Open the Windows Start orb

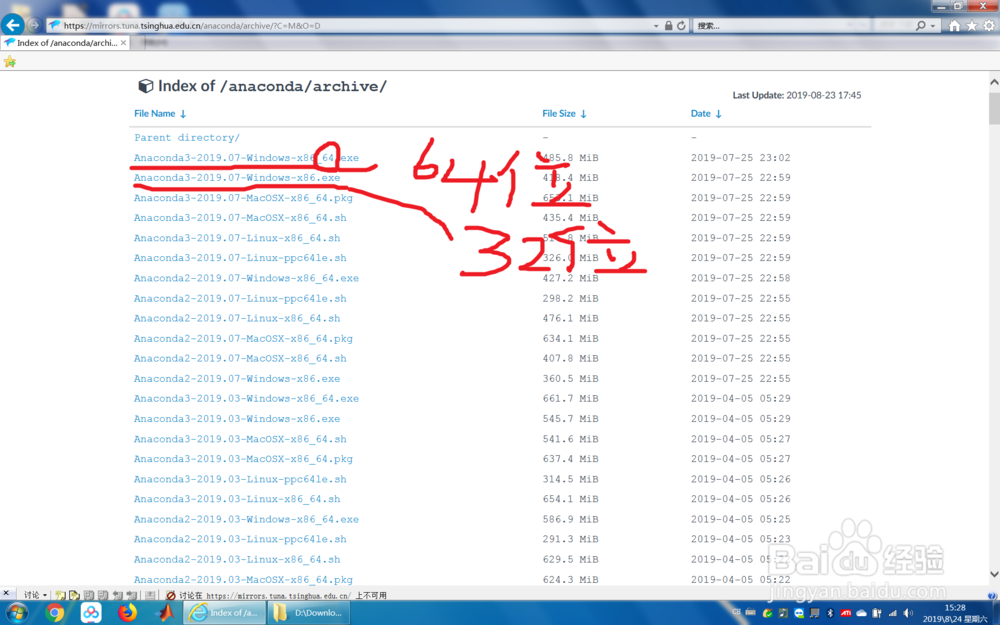pyautogui.click(x=17, y=614)
